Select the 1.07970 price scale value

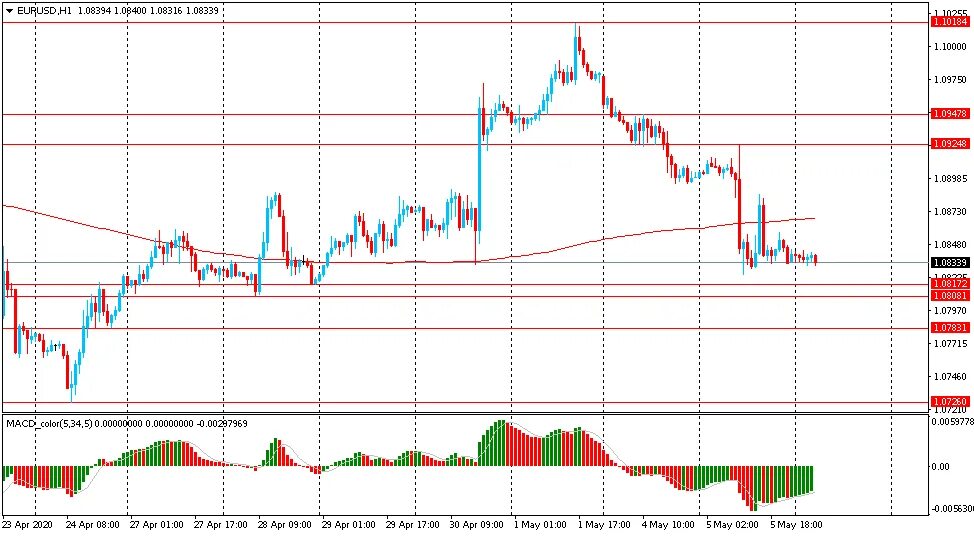click(950, 311)
